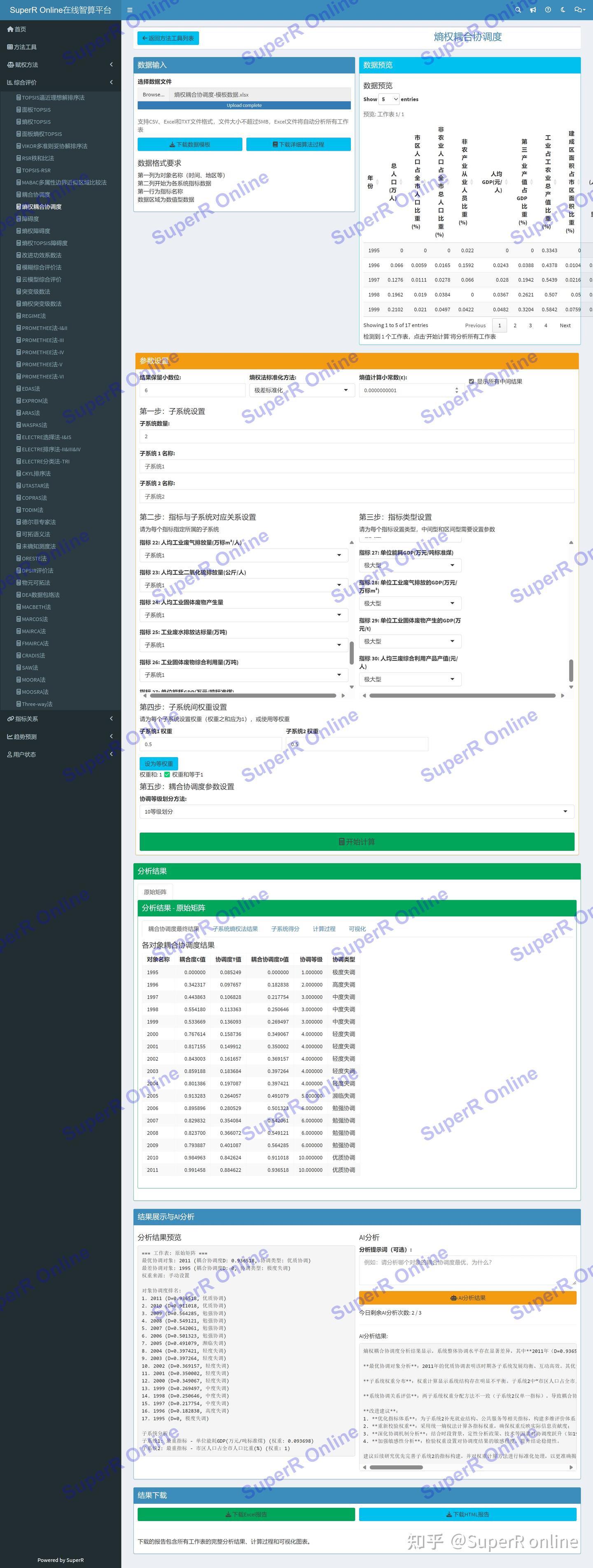Click the chart icon beside 综合评价
The image size is (593, 1568).
coord(10,82)
